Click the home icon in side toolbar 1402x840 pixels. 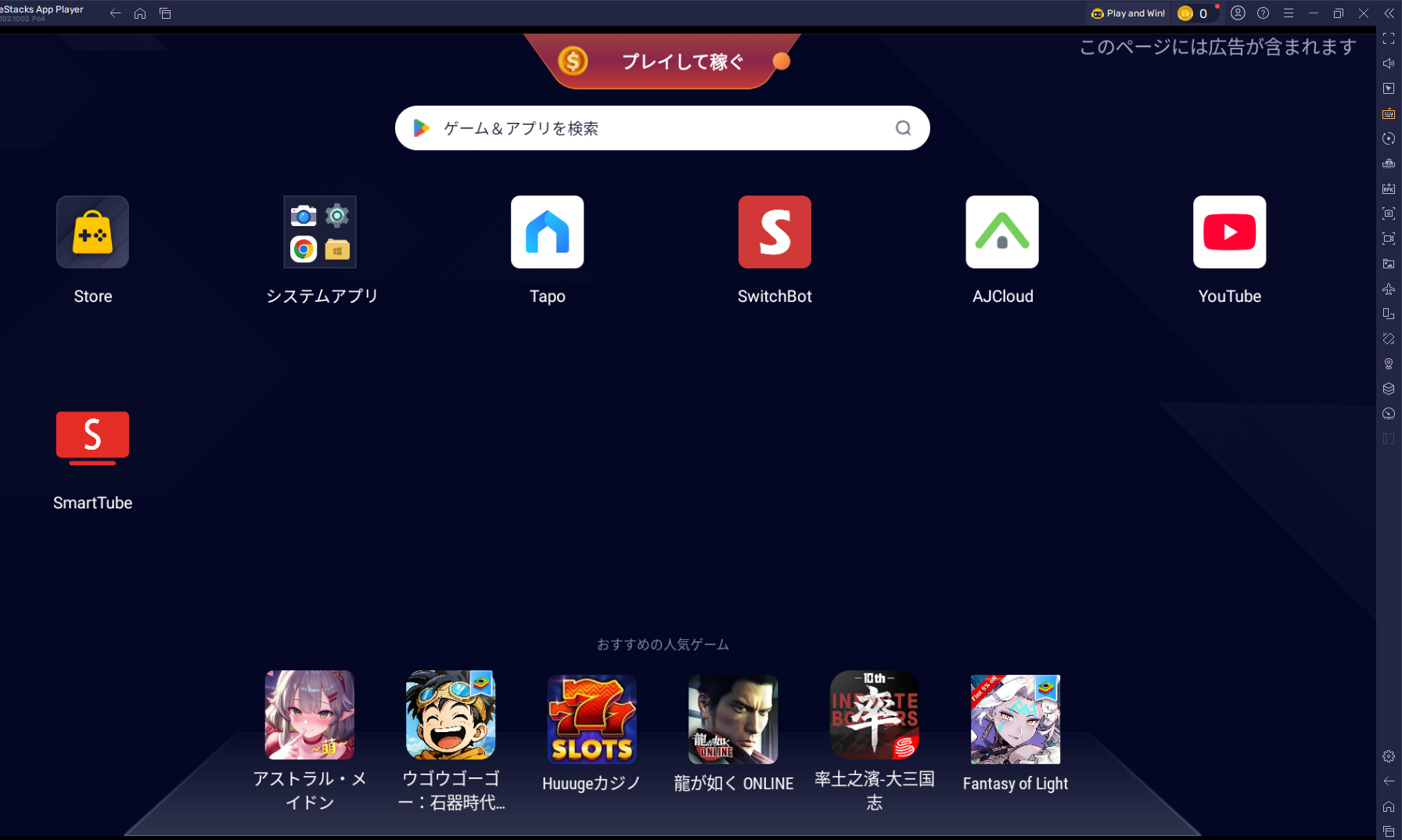pos(1389,806)
